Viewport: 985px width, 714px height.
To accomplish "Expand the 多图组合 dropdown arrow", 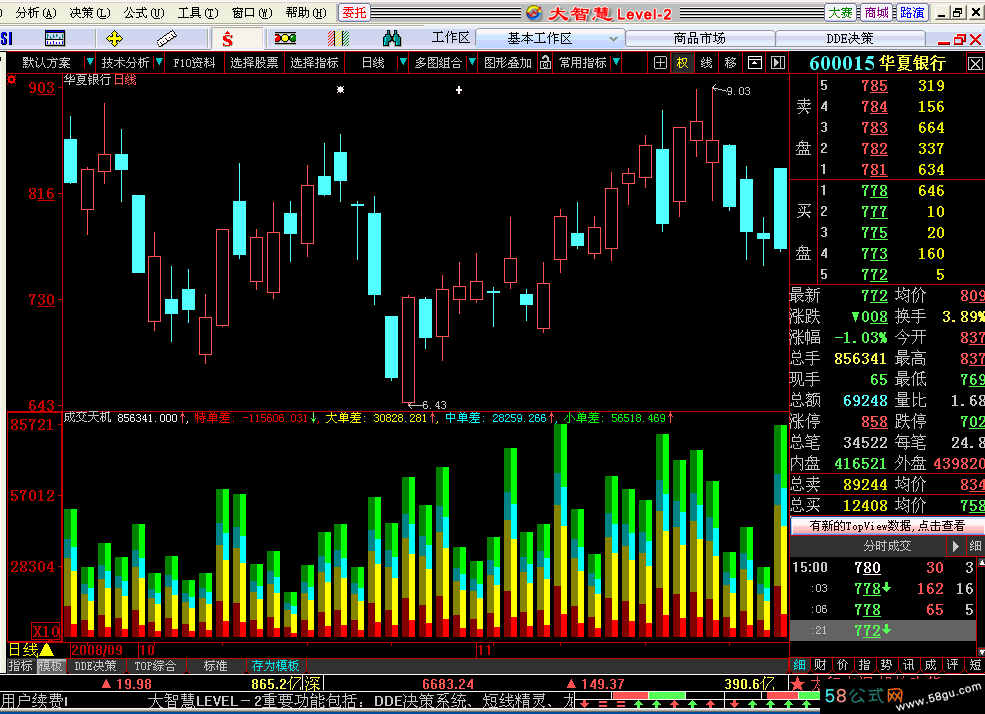I will pos(472,62).
